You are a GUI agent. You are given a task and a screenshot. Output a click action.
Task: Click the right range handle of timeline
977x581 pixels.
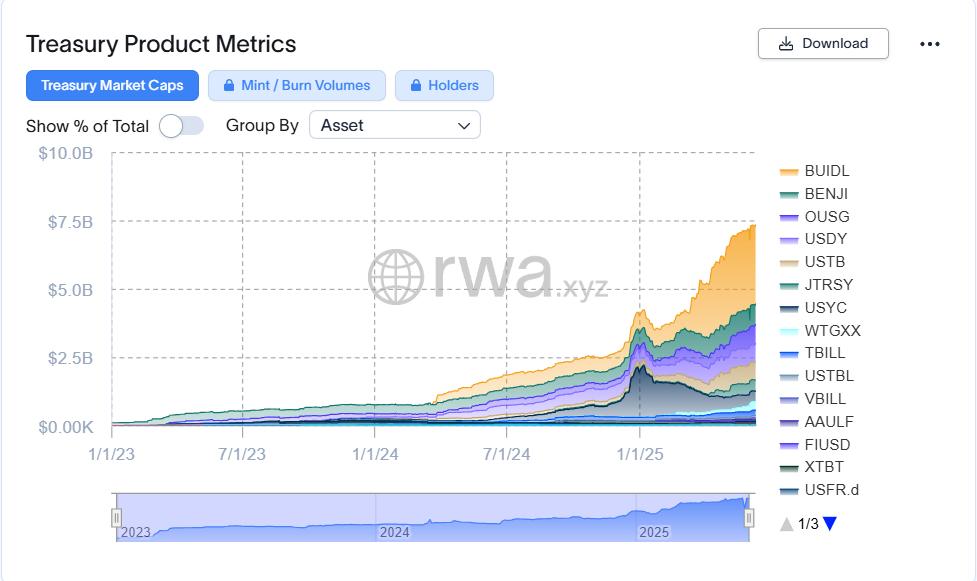click(749, 517)
